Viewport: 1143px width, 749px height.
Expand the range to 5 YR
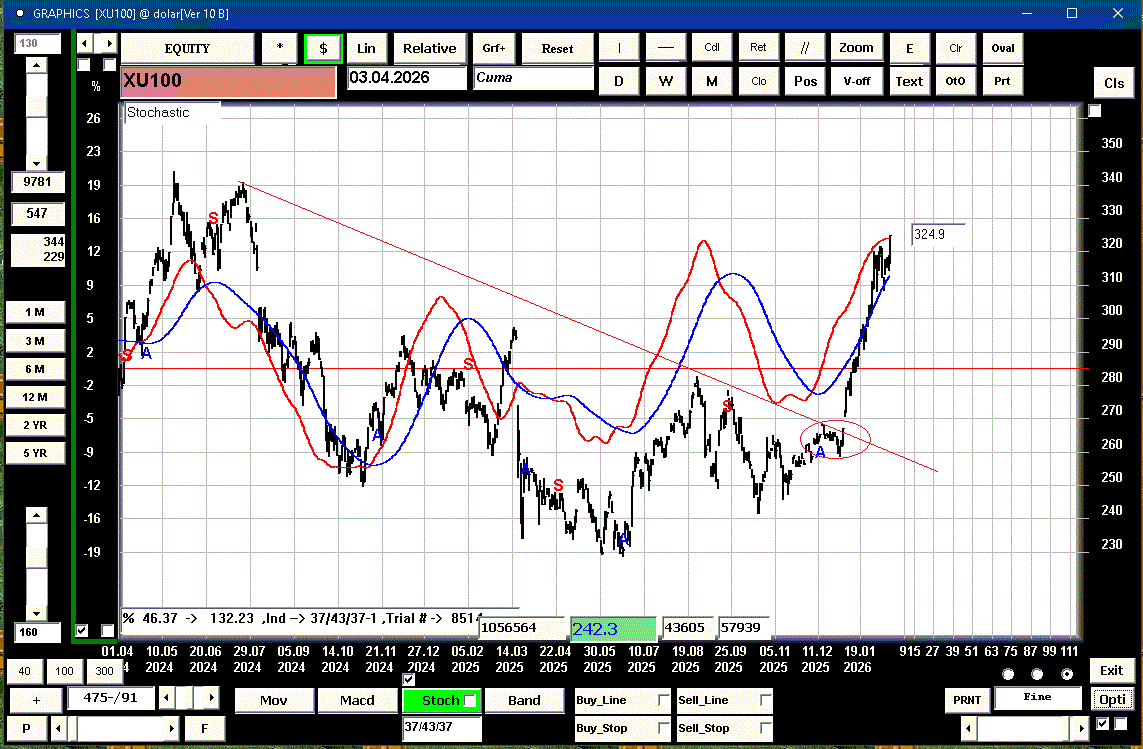[x=35, y=453]
